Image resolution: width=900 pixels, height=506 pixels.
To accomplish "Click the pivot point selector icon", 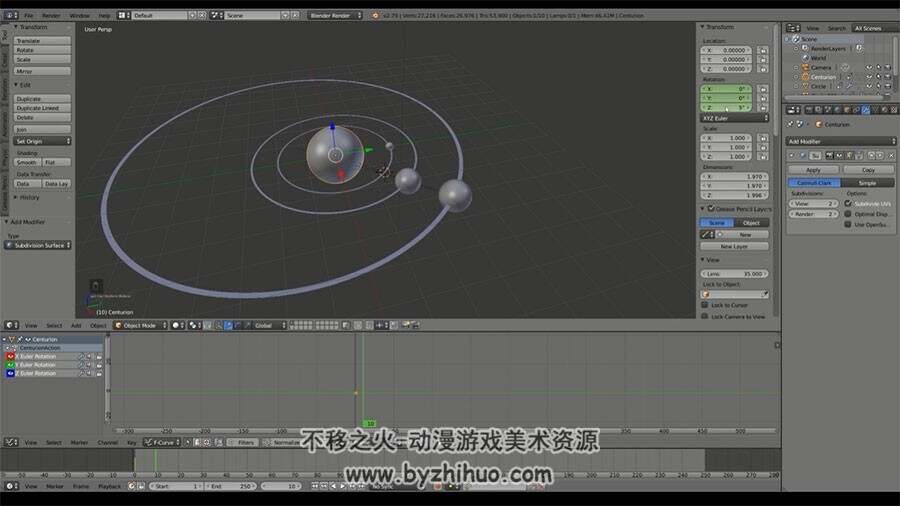I will click(x=195, y=325).
